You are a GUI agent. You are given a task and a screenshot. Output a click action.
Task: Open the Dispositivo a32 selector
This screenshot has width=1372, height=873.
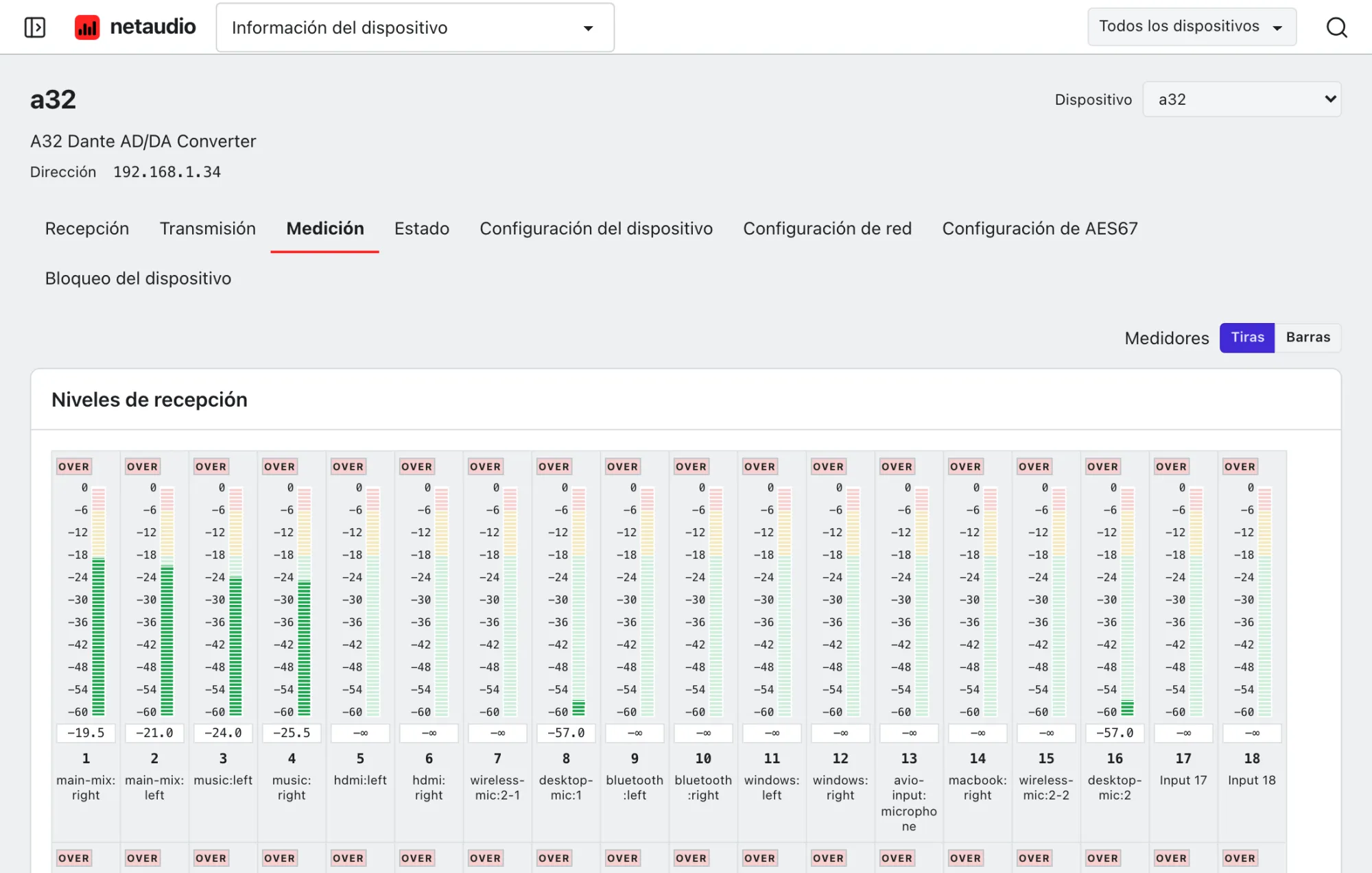(x=1242, y=99)
